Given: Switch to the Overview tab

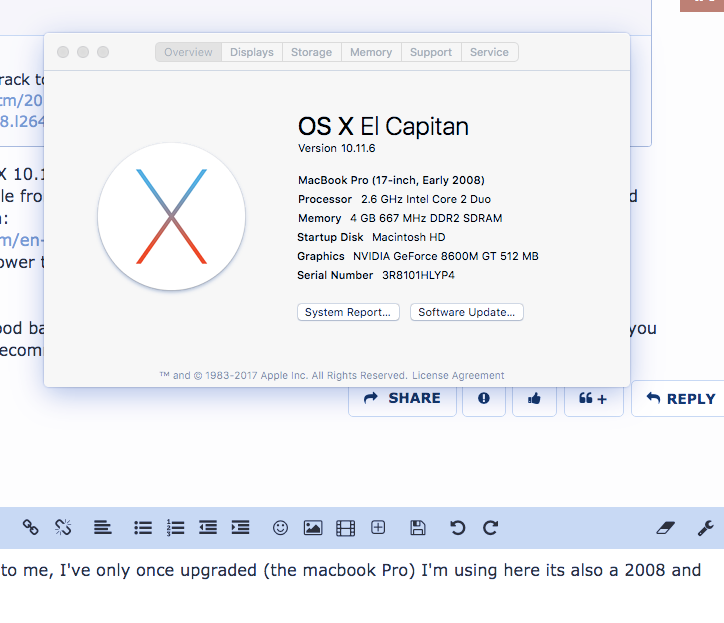Looking at the screenshot, I should click(188, 52).
